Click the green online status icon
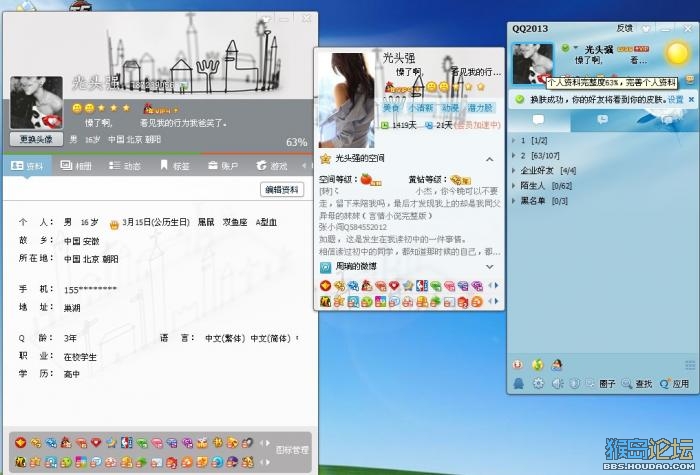Image resolution: width=700 pixels, height=475 pixels. 565,47
